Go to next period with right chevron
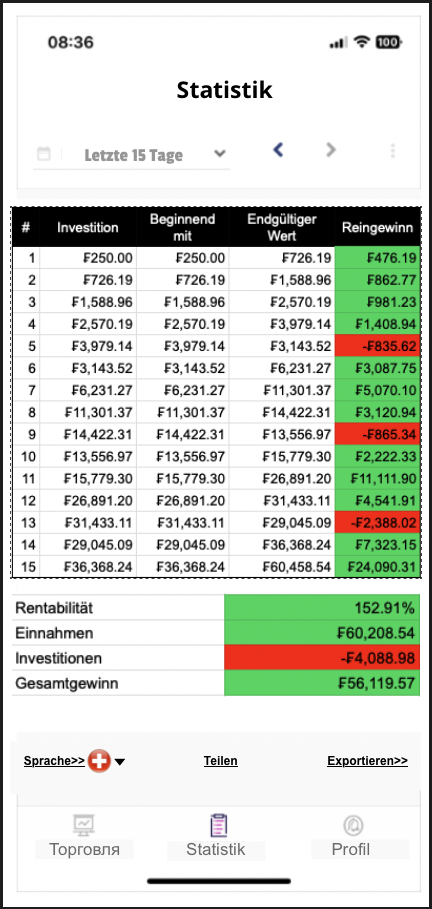 pos(331,150)
